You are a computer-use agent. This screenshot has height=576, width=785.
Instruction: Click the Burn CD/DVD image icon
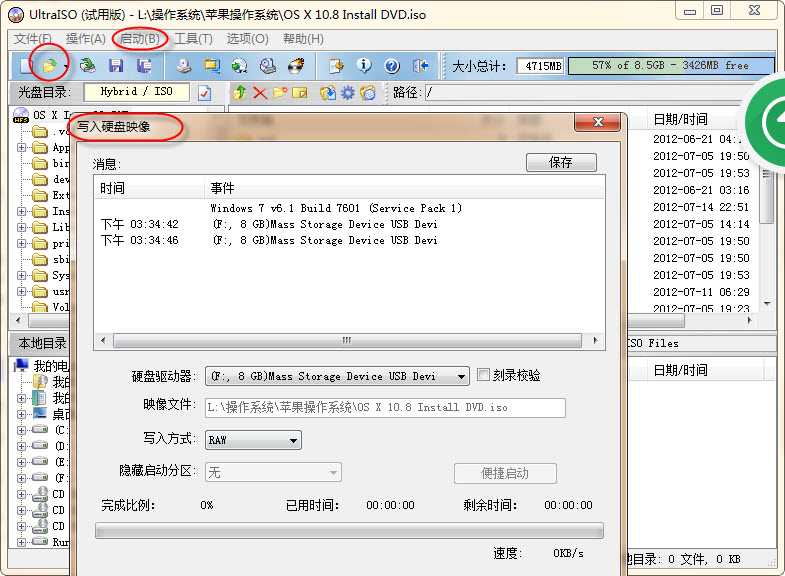pos(296,66)
